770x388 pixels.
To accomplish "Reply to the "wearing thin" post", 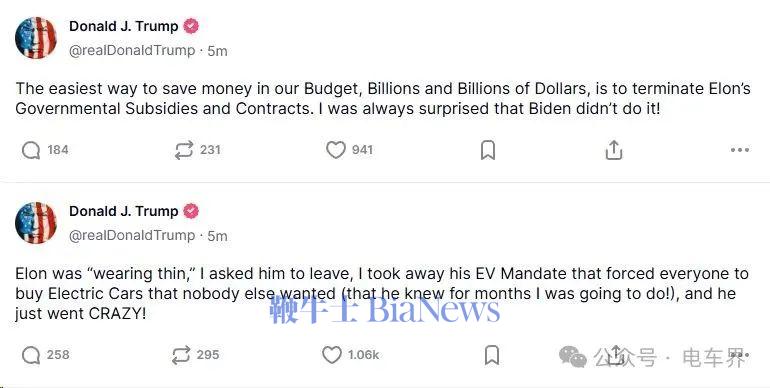I will 31,355.
